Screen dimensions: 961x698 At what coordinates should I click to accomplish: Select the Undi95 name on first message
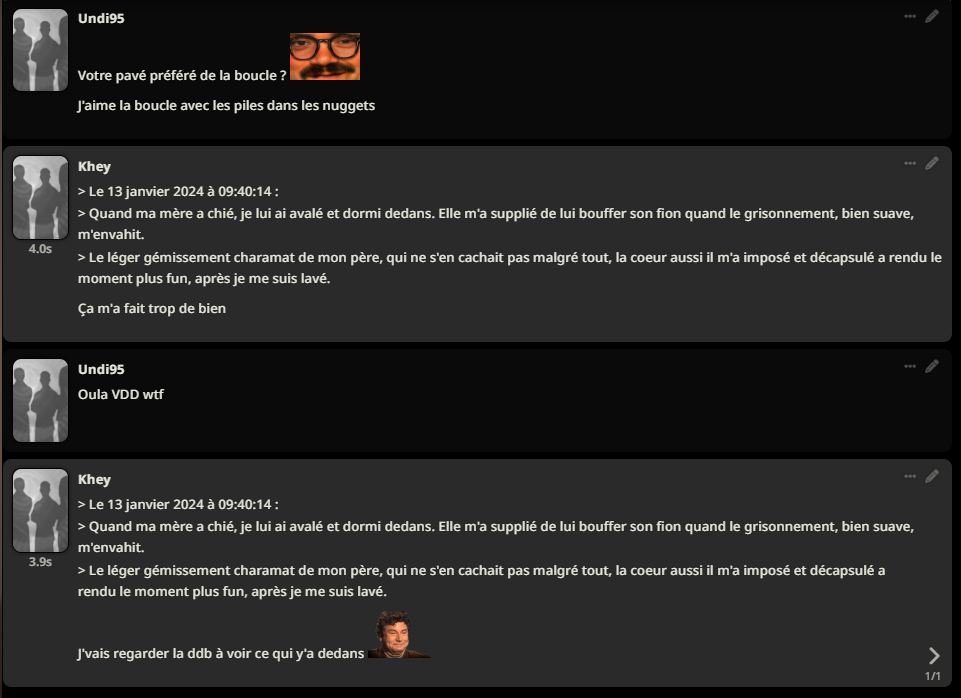click(101, 18)
